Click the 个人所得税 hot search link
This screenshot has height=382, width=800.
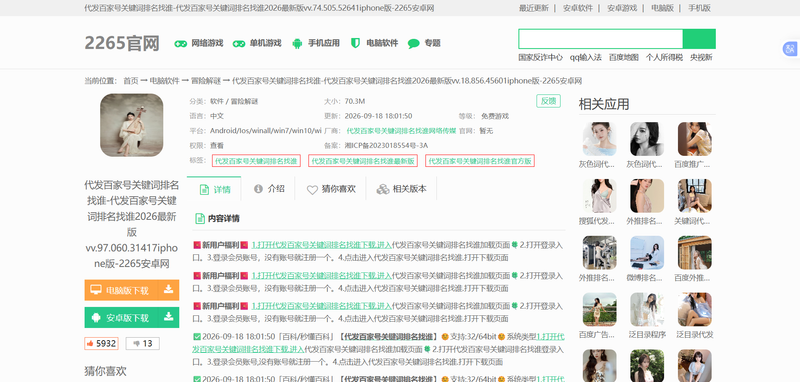(664, 58)
